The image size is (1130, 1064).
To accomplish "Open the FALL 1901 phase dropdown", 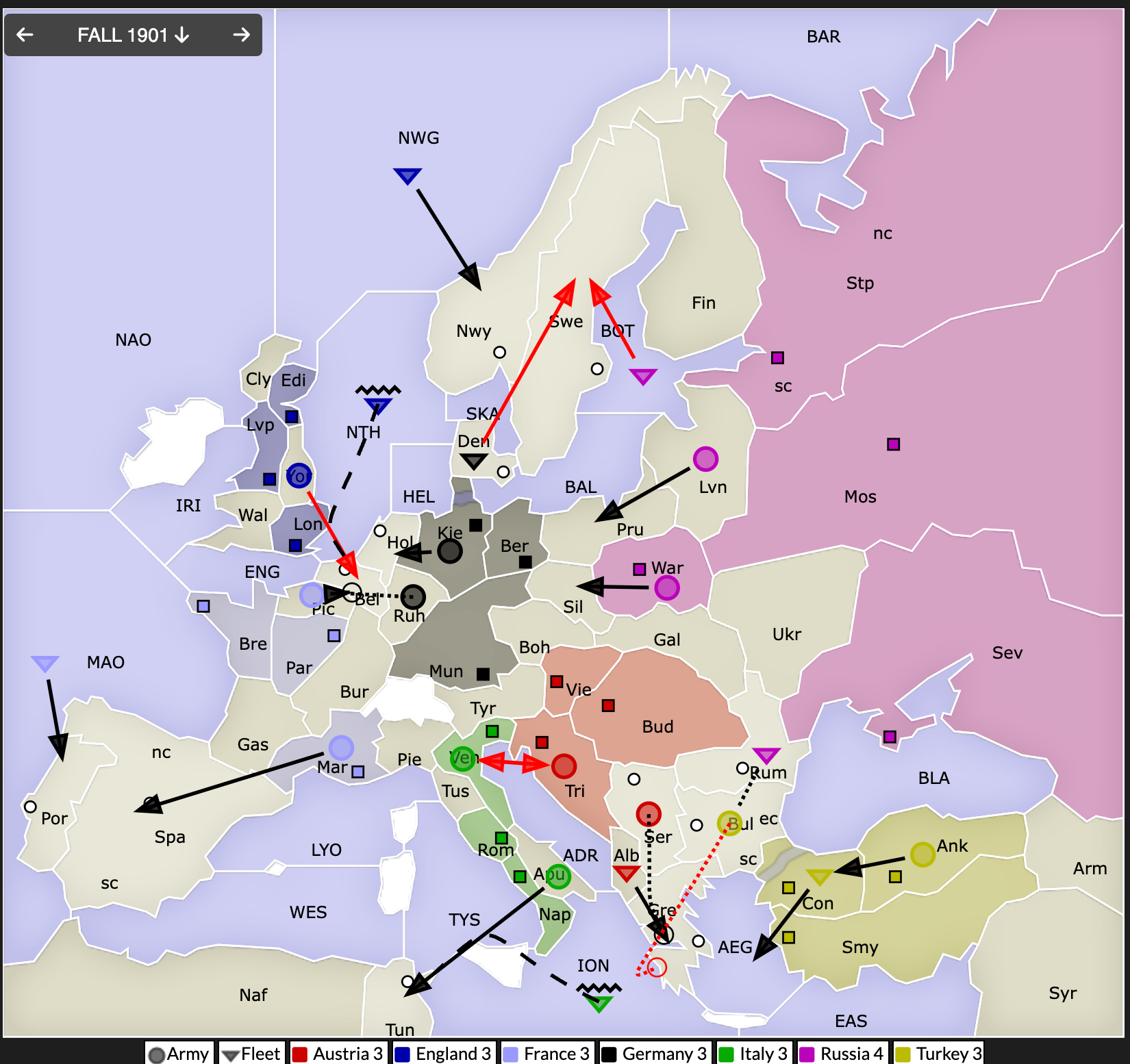I will coord(133,35).
